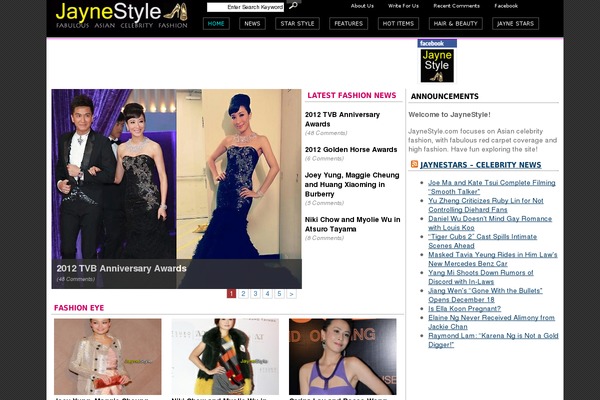Image resolution: width=600 pixels, height=400 pixels.
Task: Read the Raymond Lam Karena Ng story
Action: click(x=493, y=340)
